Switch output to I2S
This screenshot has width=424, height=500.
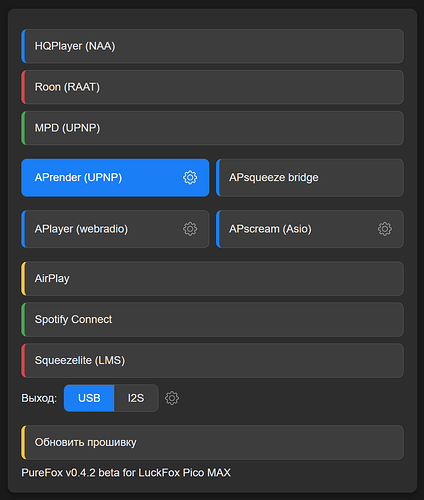click(136, 398)
